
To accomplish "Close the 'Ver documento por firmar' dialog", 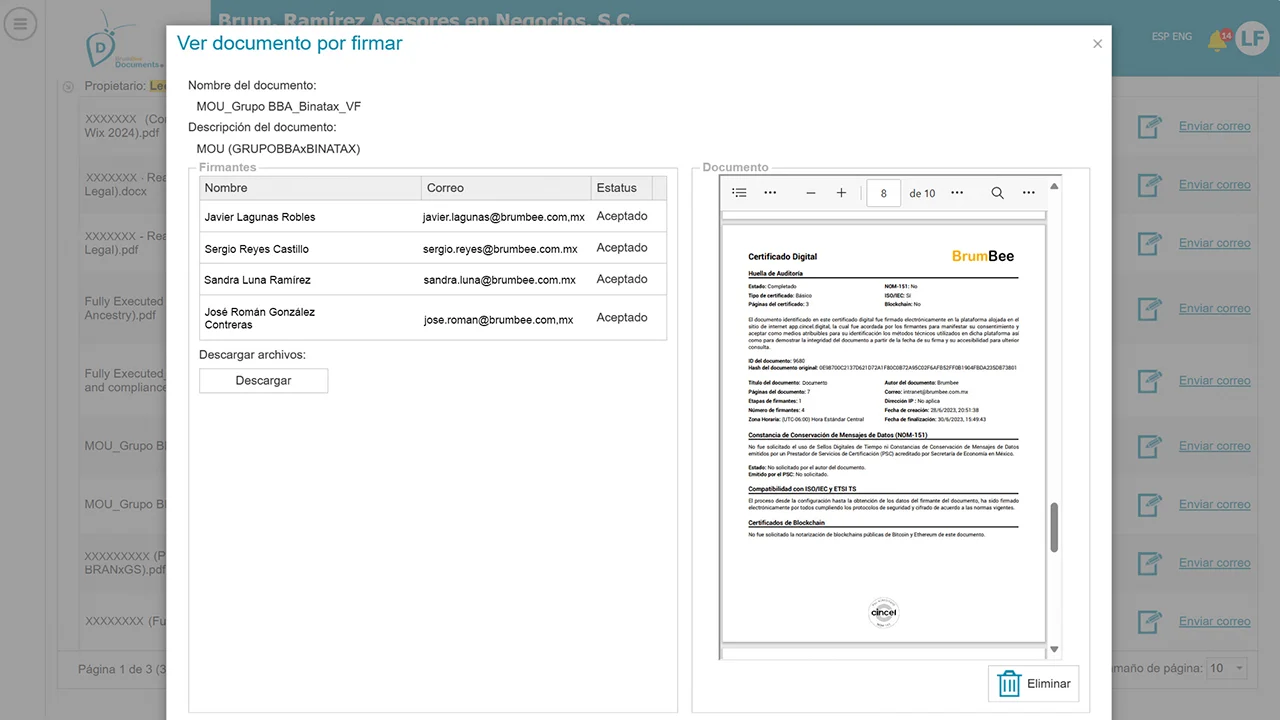I will point(1097,44).
